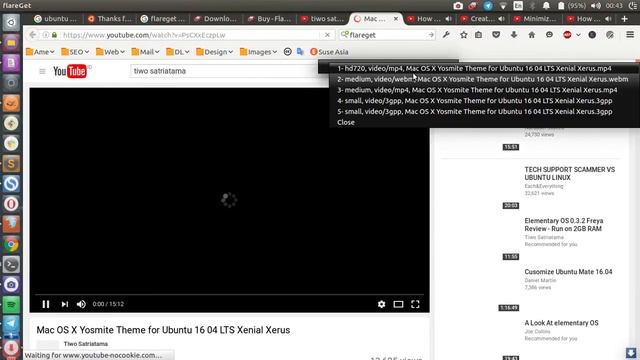Viewport: 640px width, 360px height.
Task: Go to the YouTube home logo
Action: [70, 71]
